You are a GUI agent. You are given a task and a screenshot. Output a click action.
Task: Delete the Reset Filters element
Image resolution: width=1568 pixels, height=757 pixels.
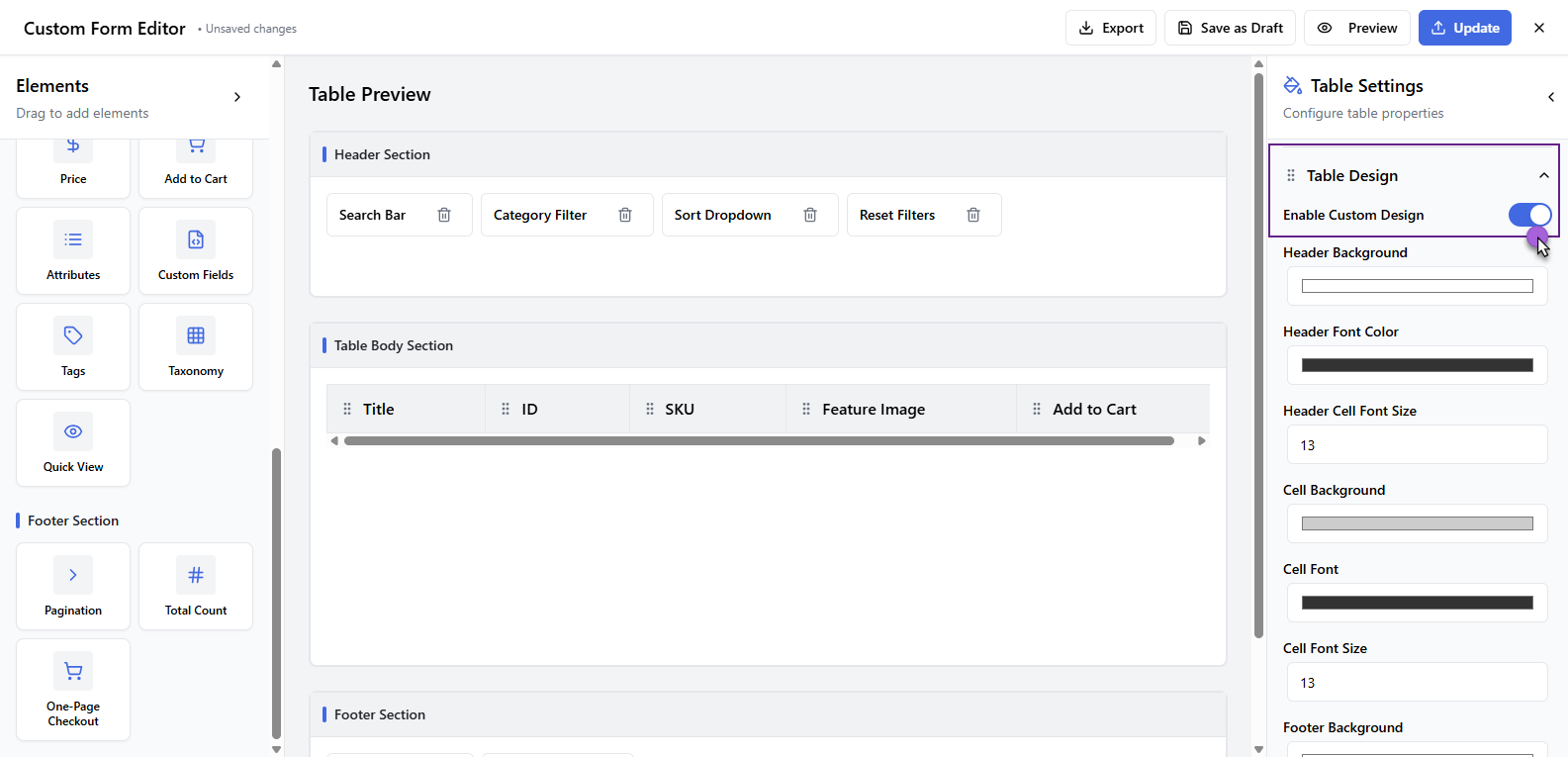click(973, 215)
